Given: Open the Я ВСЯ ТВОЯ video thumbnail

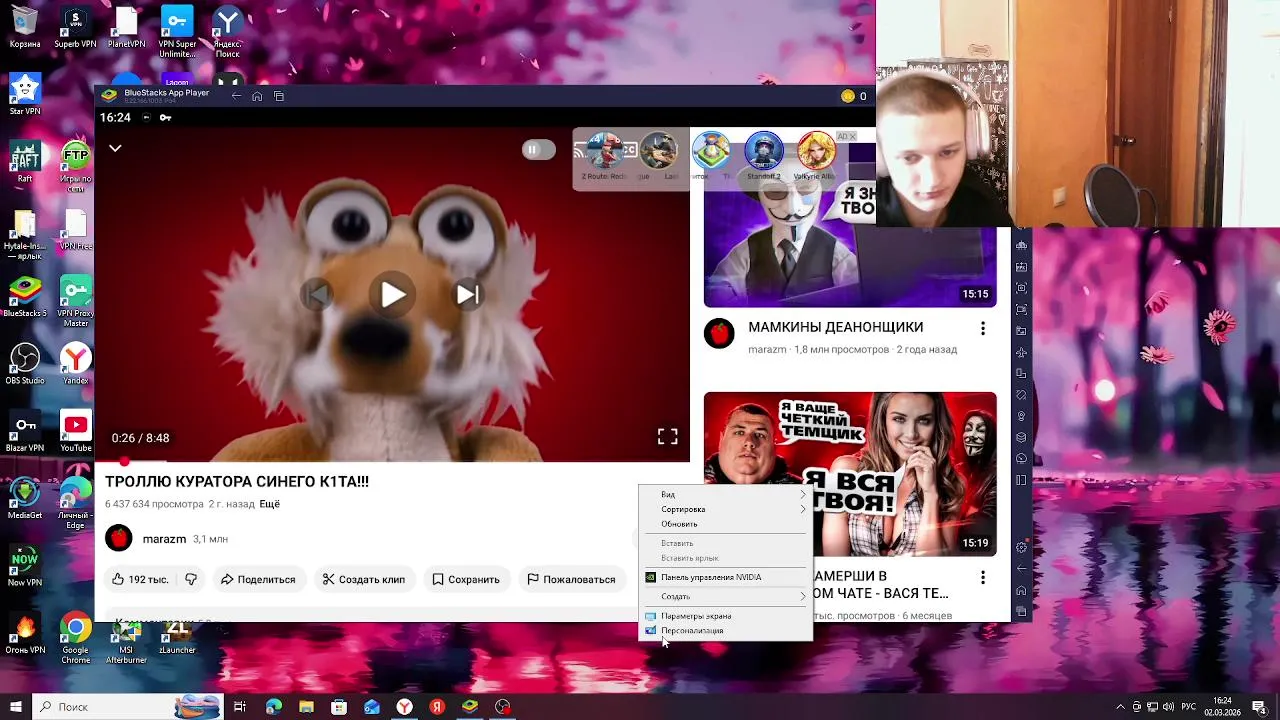Looking at the screenshot, I should [x=850, y=474].
